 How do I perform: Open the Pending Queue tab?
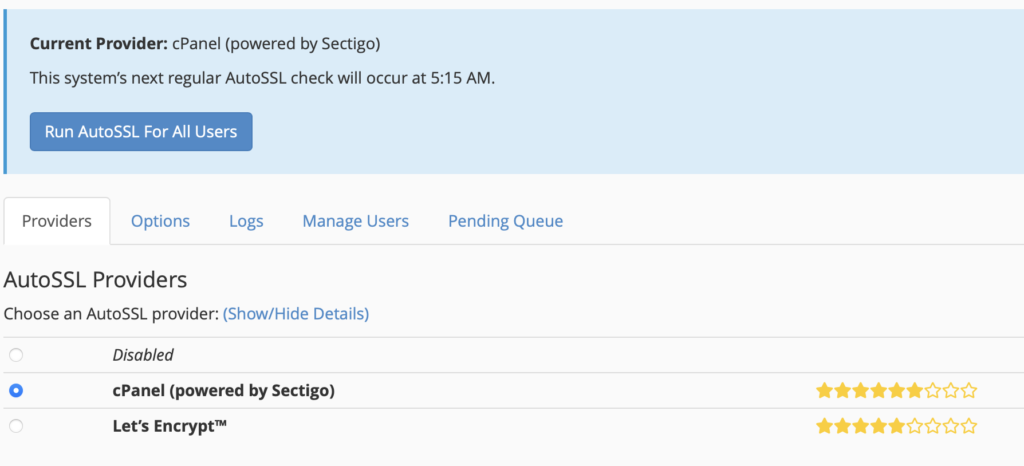505,221
